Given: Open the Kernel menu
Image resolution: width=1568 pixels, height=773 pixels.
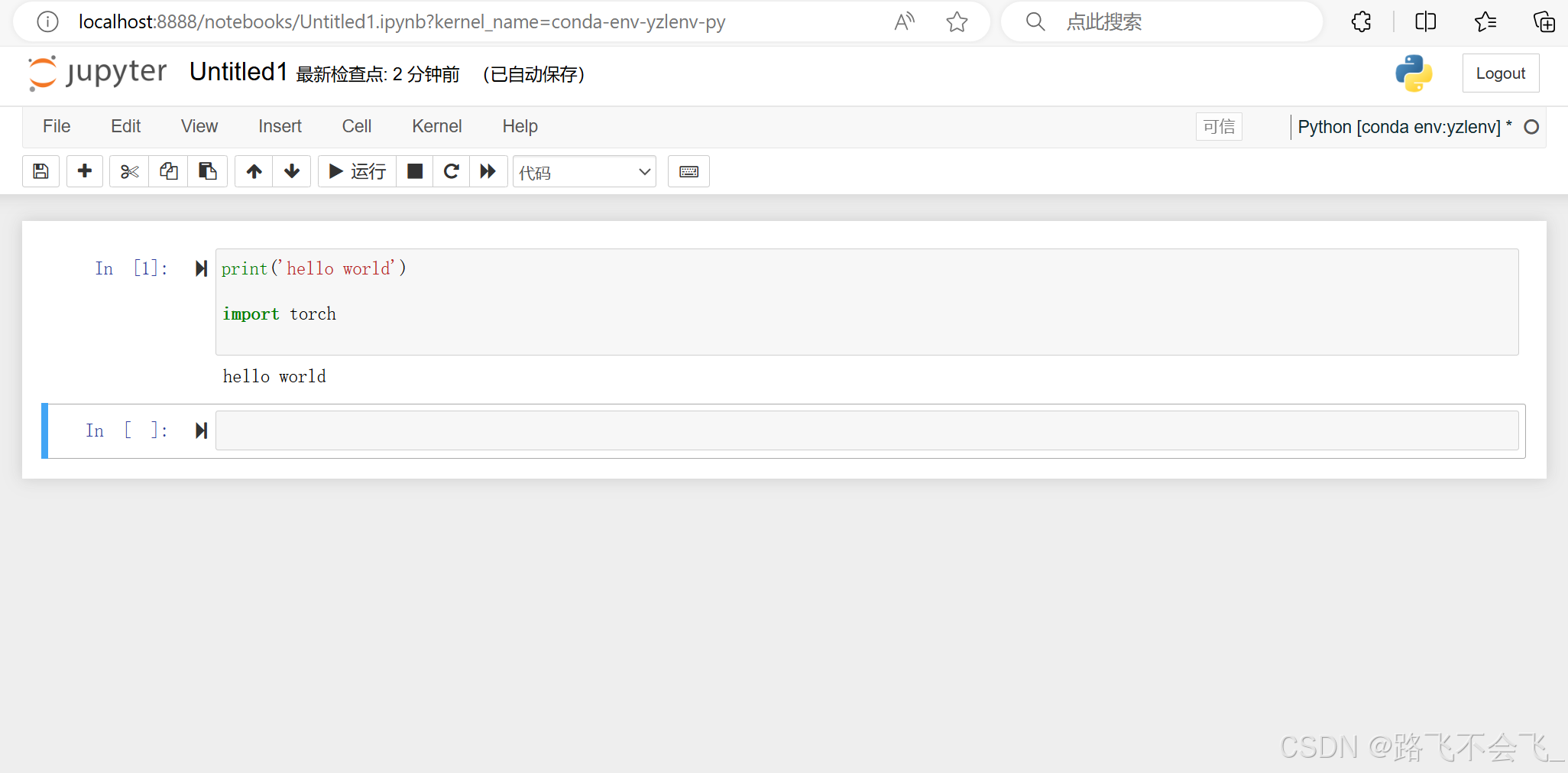Looking at the screenshot, I should coord(436,126).
